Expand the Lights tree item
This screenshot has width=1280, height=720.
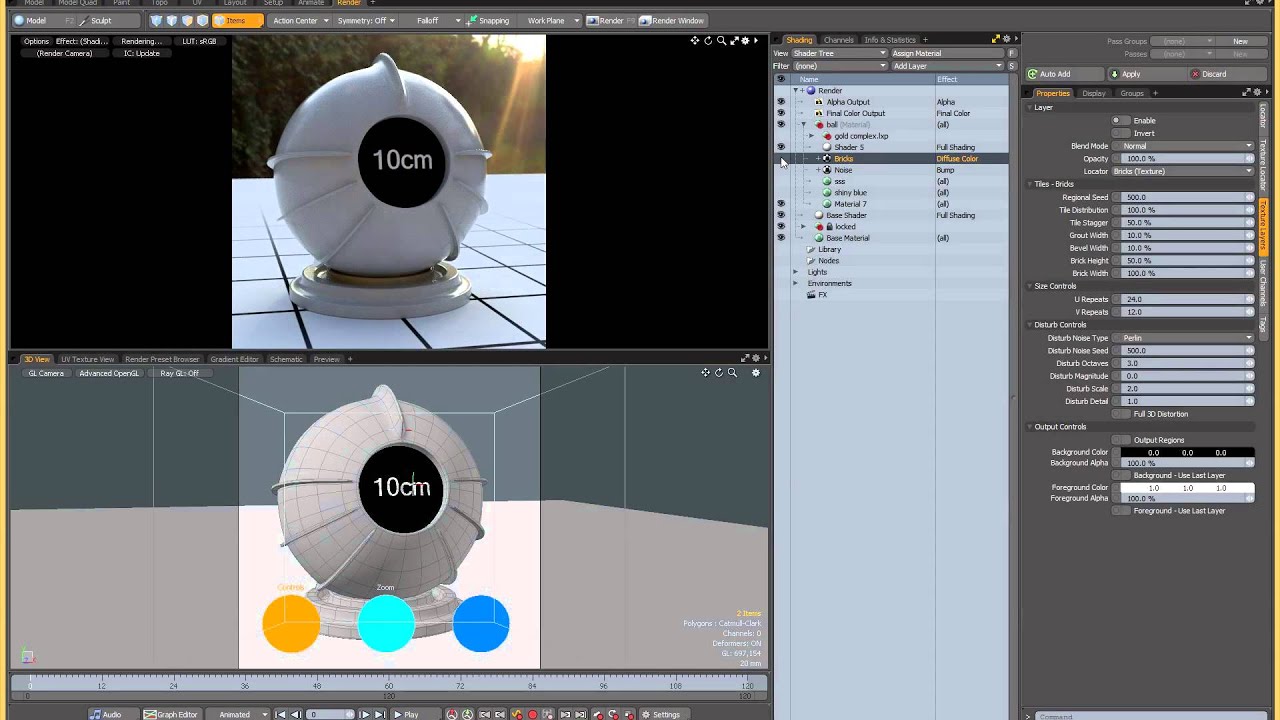click(x=796, y=272)
